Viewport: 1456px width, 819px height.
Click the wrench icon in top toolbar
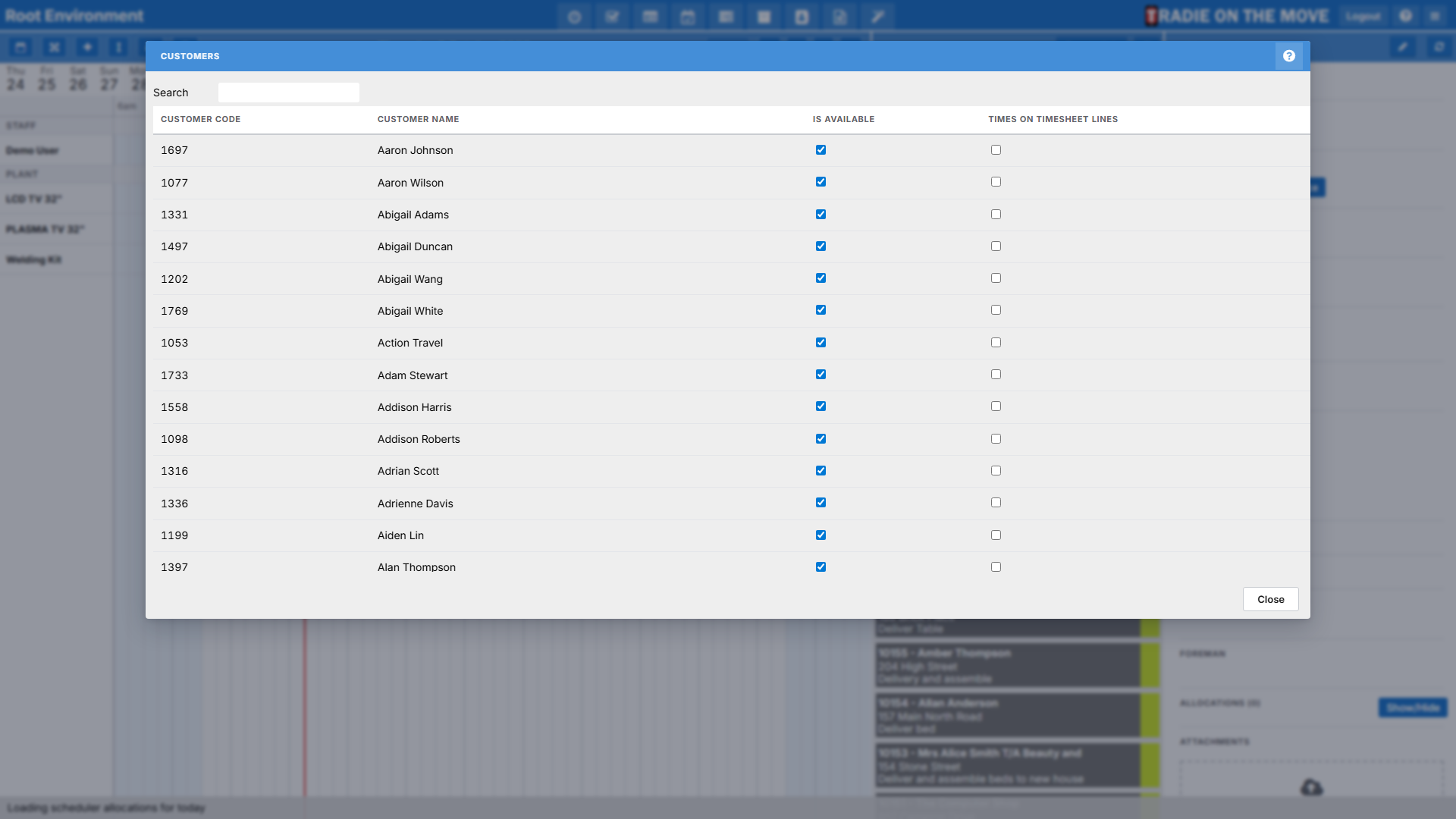click(x=877, y=17)
